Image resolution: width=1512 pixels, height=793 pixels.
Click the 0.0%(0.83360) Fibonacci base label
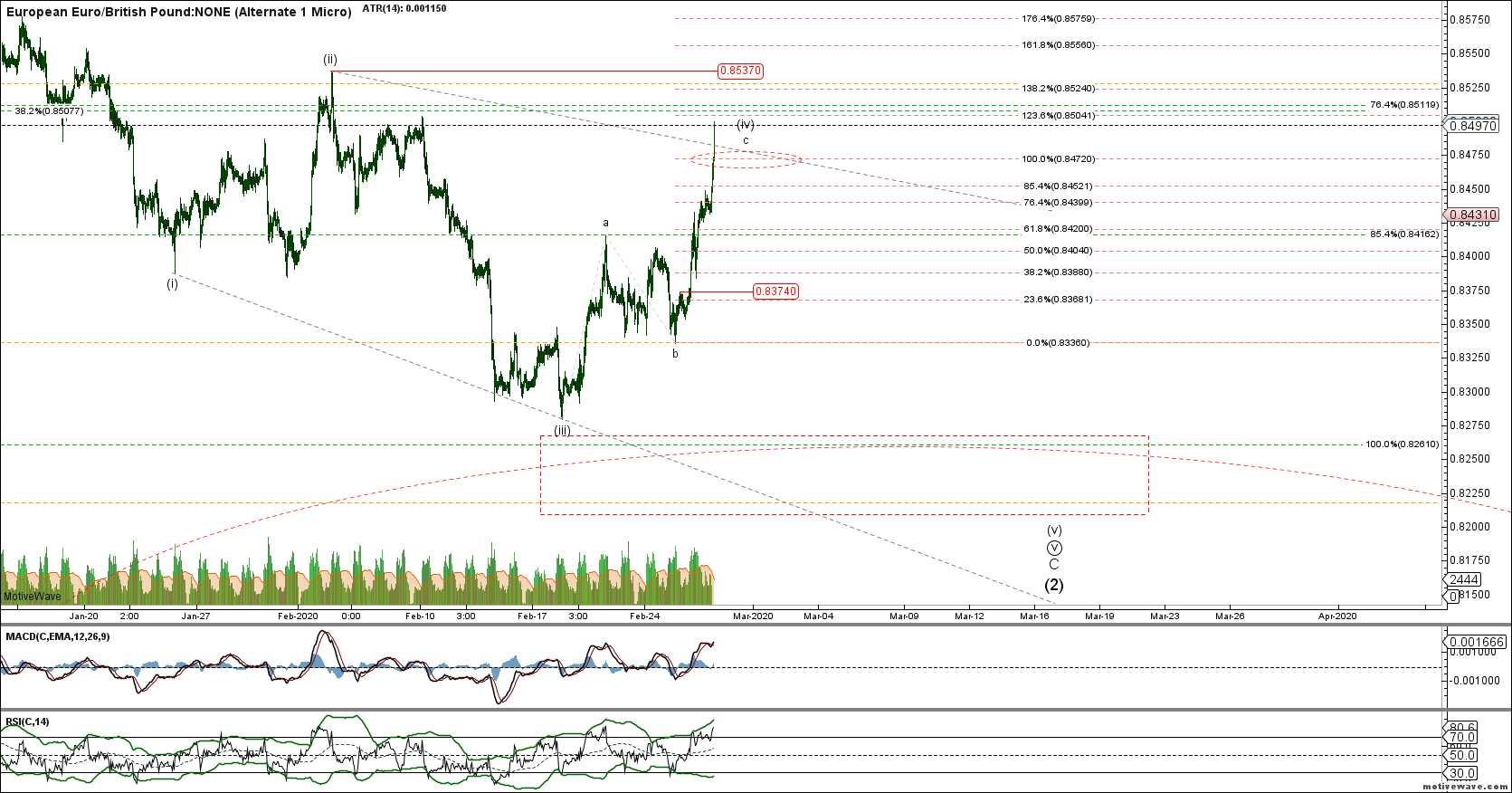point(1058,343)
